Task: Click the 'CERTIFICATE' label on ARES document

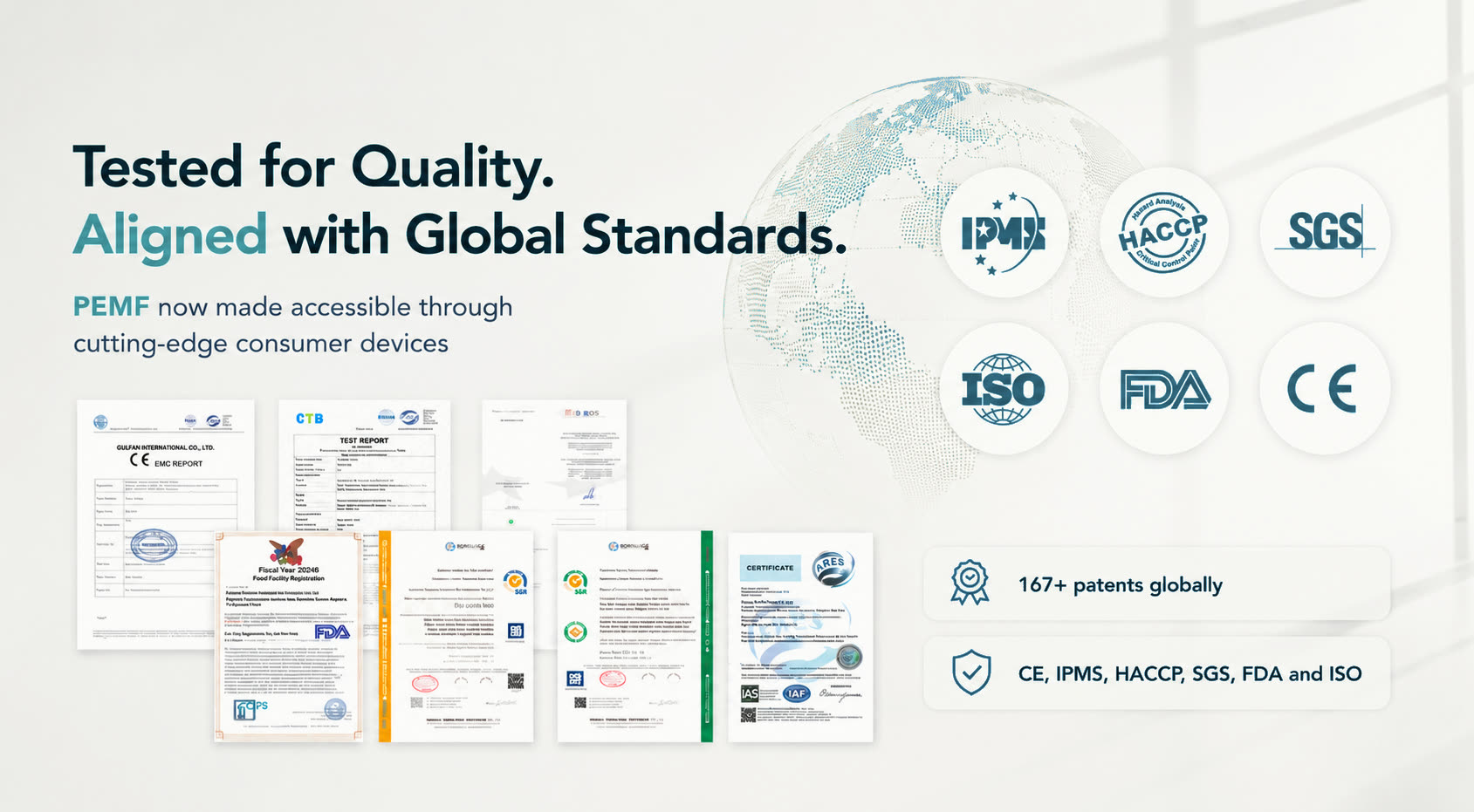Action: pyautogui.click(x=770, y=568)
